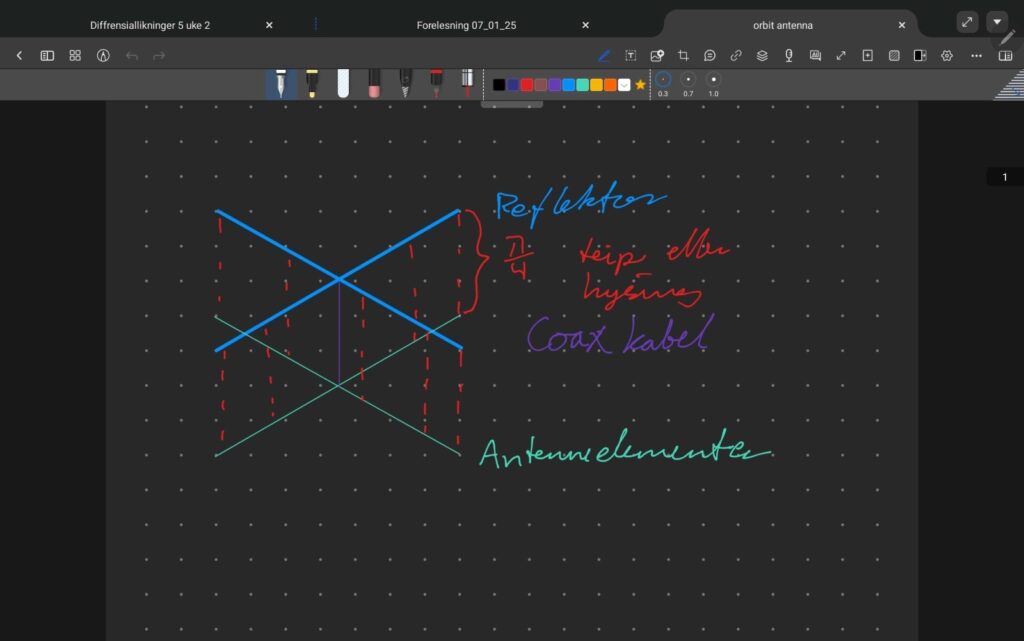Screen dimensions: 1024x641
Task: Click the page number 1 indicator
Action: 1004,177
